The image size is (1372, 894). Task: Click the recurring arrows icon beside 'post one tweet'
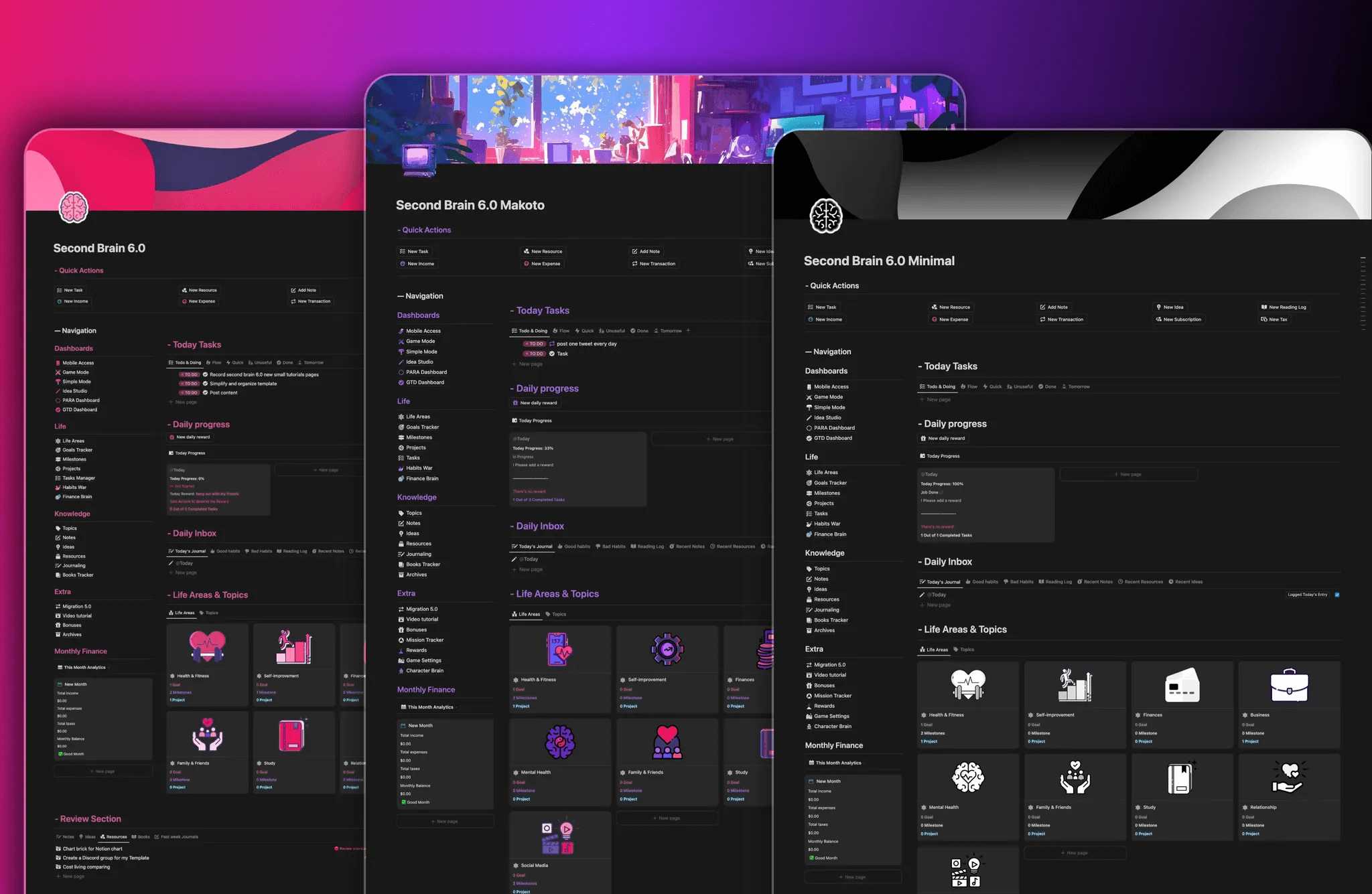pos(552,344)
